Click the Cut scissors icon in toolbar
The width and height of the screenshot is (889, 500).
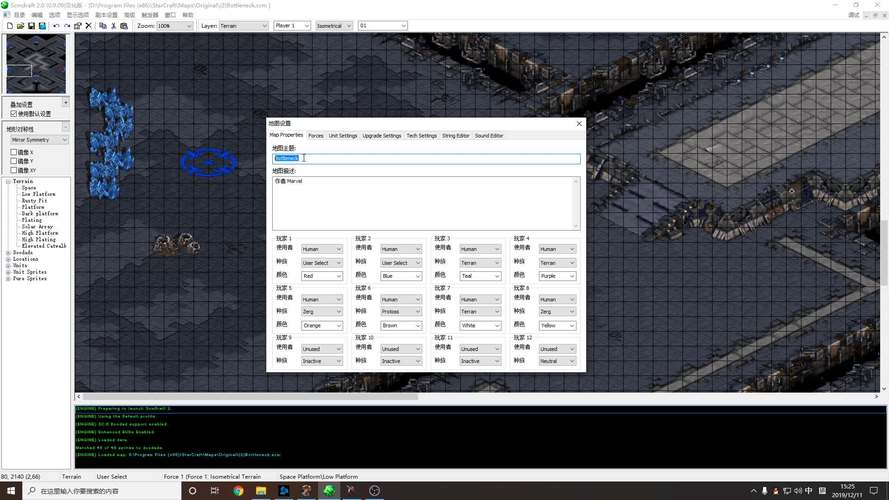tap(113, 26)
